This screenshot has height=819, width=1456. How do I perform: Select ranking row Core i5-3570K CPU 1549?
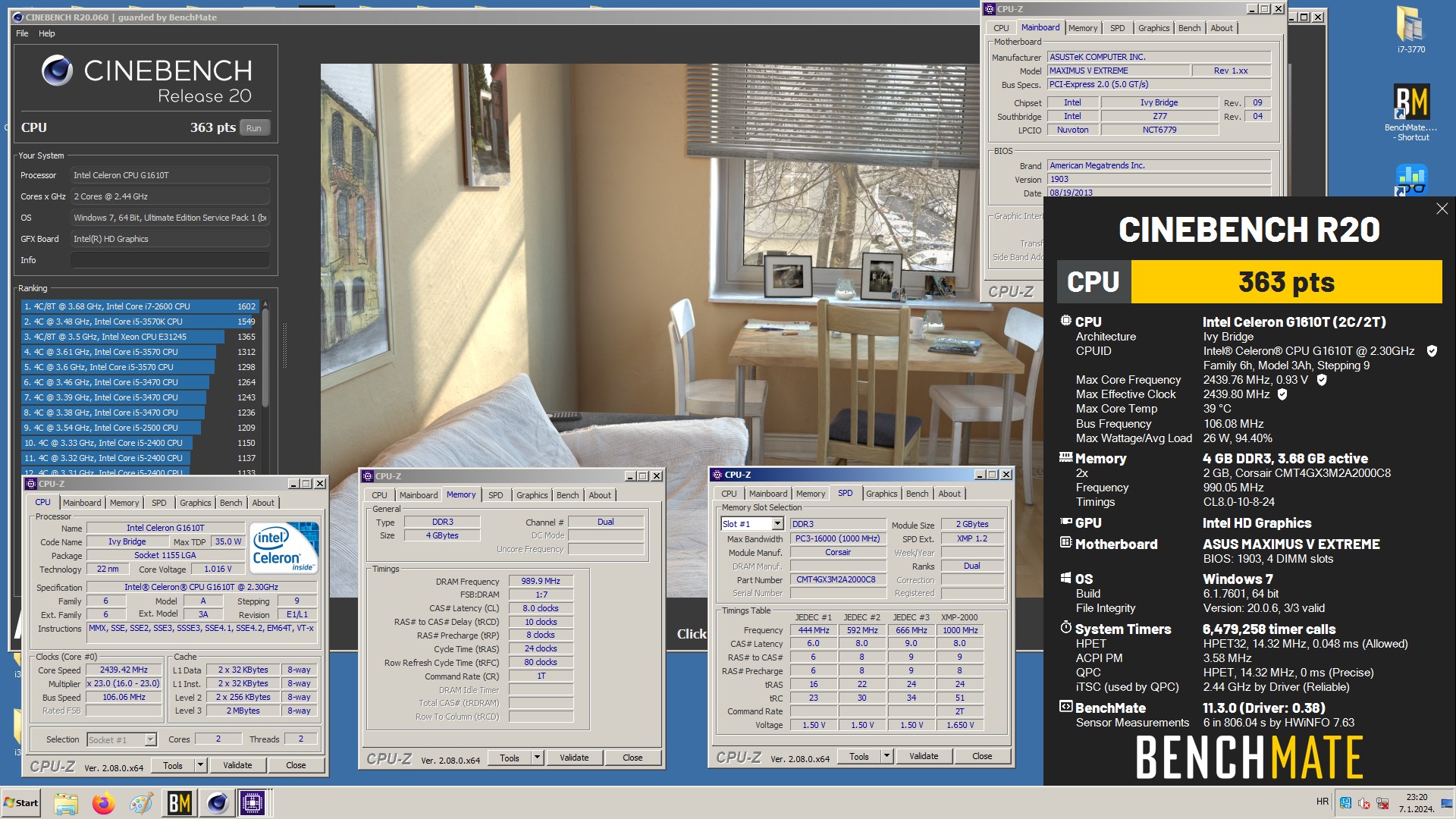[x=140, y=322]
